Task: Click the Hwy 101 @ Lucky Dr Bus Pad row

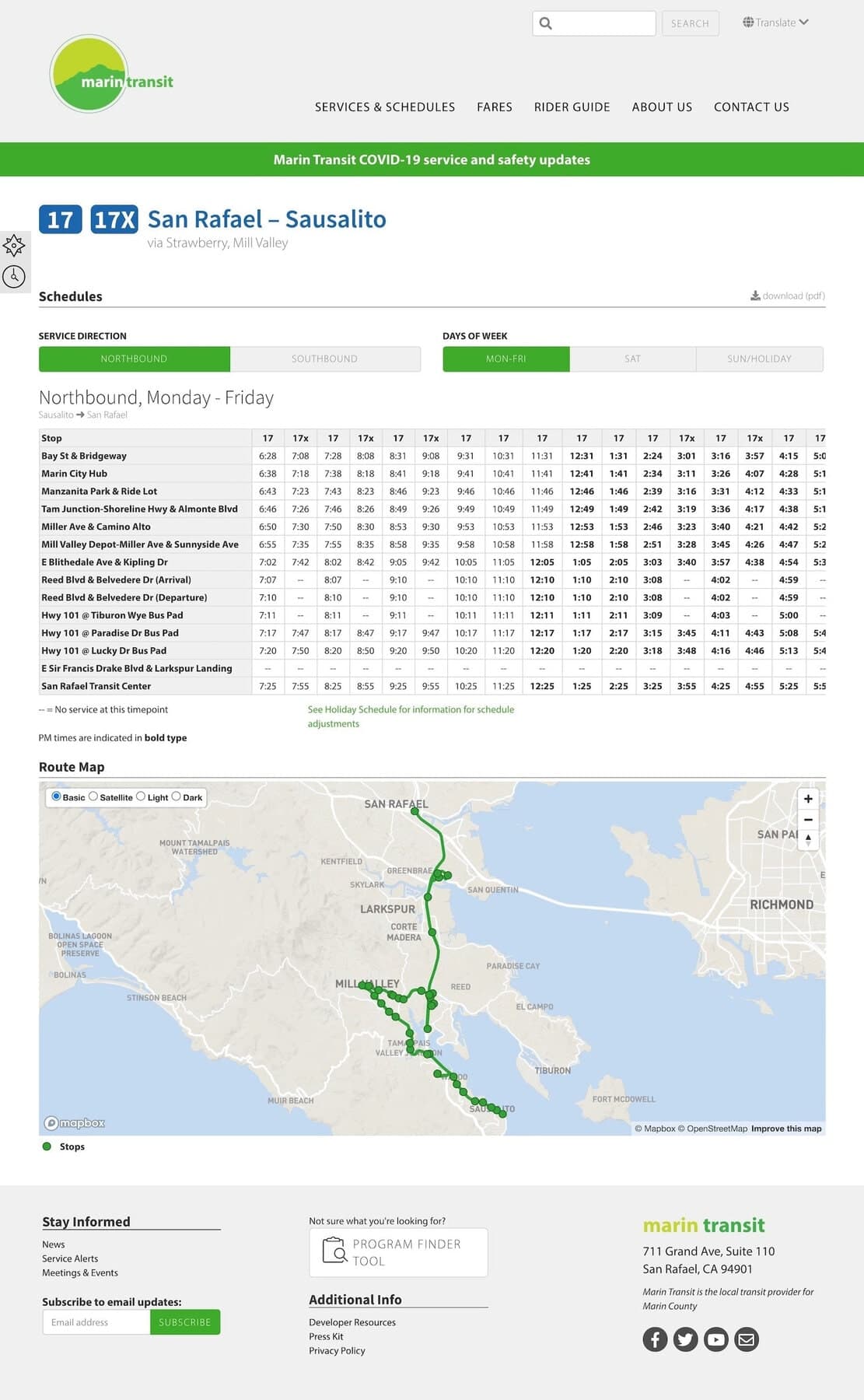Action: pos(432,650)
